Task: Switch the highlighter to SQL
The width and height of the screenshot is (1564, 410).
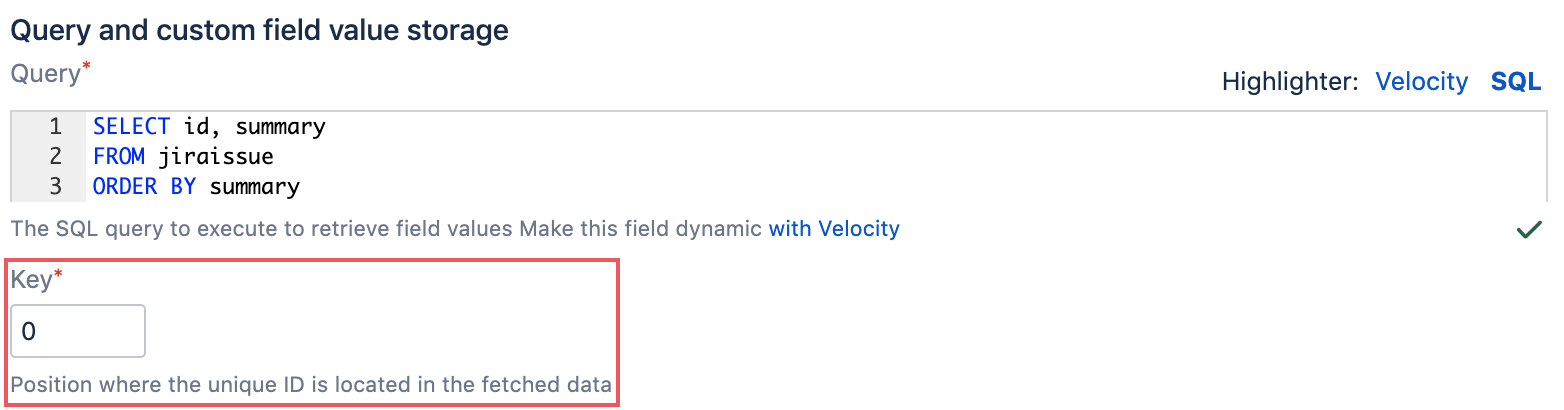Action: coord(1516,81)
